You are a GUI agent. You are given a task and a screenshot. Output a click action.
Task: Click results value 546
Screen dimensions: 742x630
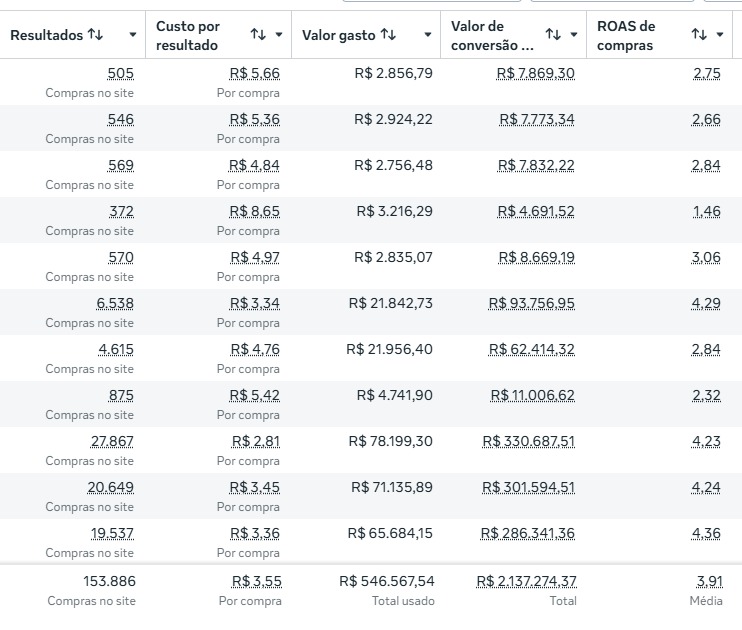coord(121,119)
